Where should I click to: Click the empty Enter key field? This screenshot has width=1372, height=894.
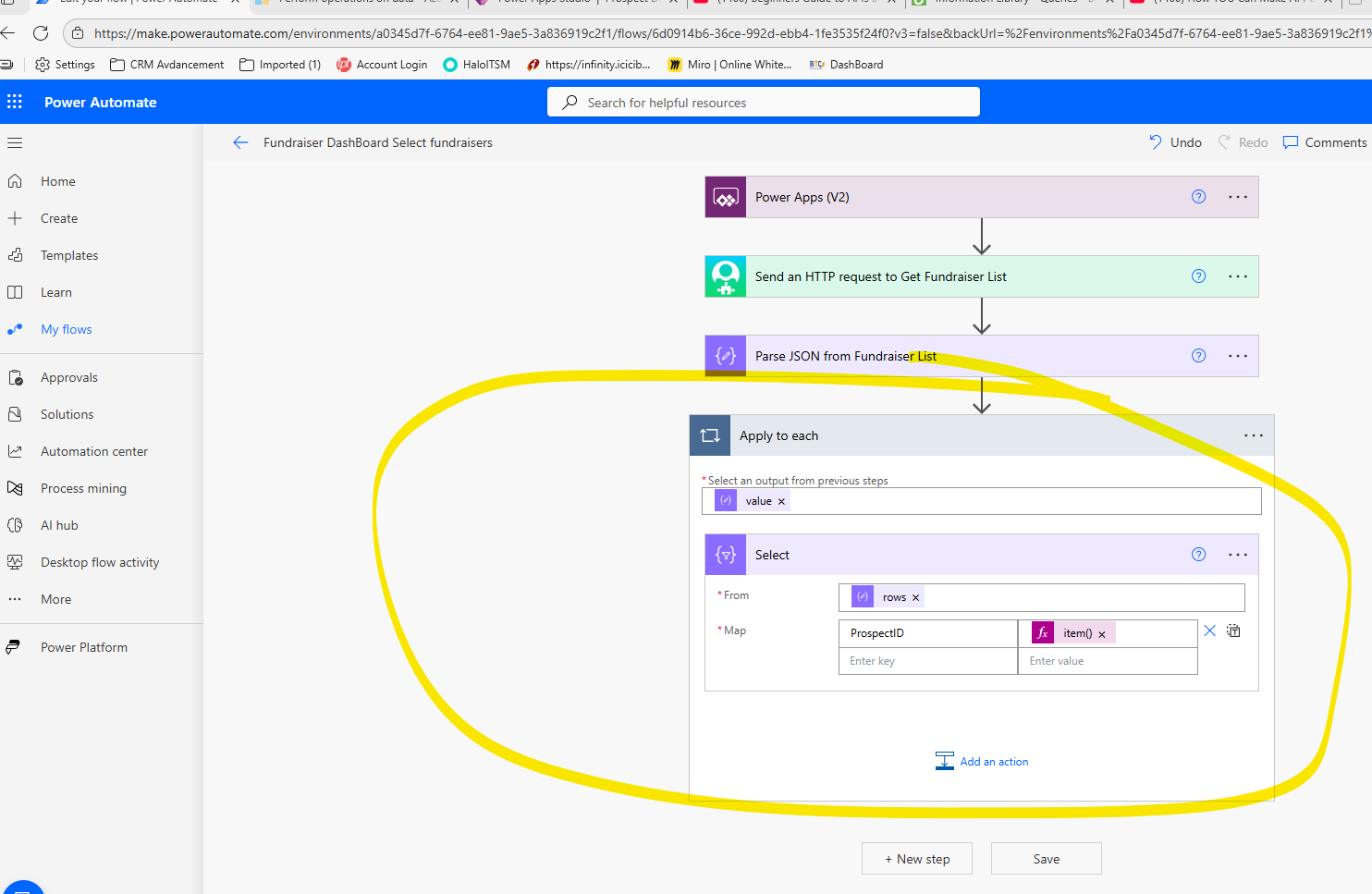[x=928, y=661]
